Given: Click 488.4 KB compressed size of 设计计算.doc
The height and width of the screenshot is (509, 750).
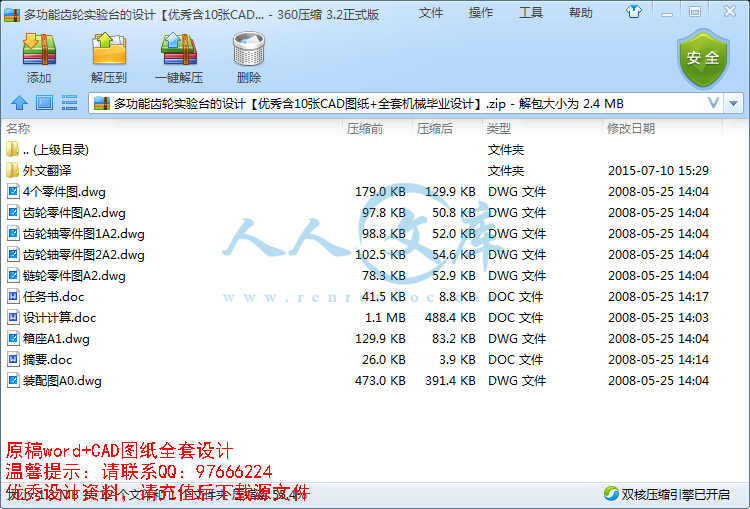Looking at the screenshot, I should 450,318.
